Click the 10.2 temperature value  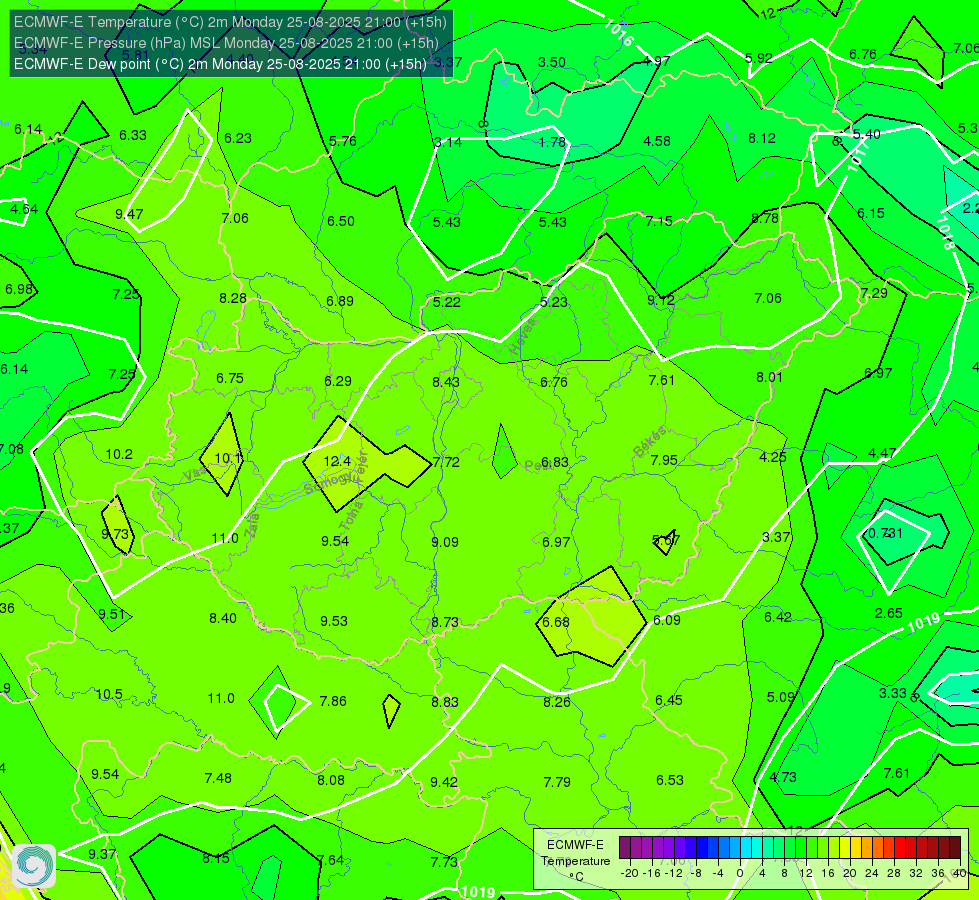[x=119, y=454]
